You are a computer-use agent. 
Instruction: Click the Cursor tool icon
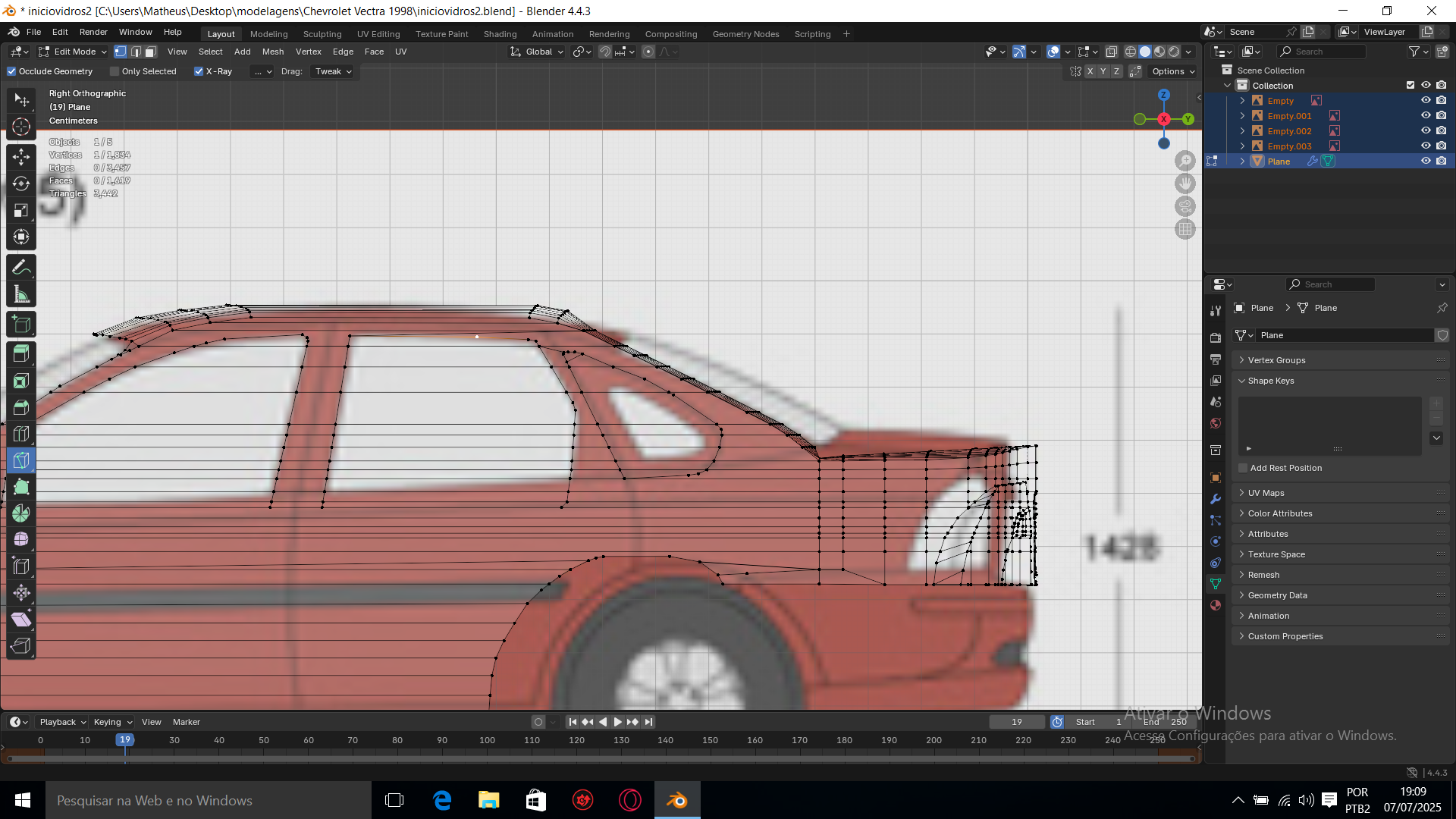coord(21,127)
